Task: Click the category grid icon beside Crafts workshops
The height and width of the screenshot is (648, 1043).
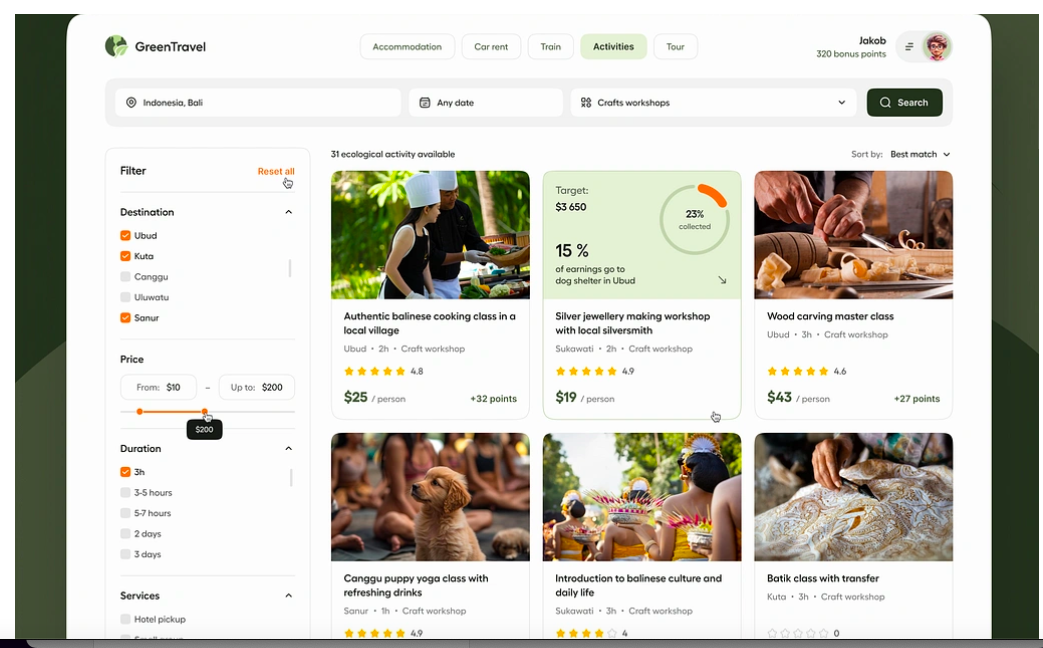Action: click(586, 103)
